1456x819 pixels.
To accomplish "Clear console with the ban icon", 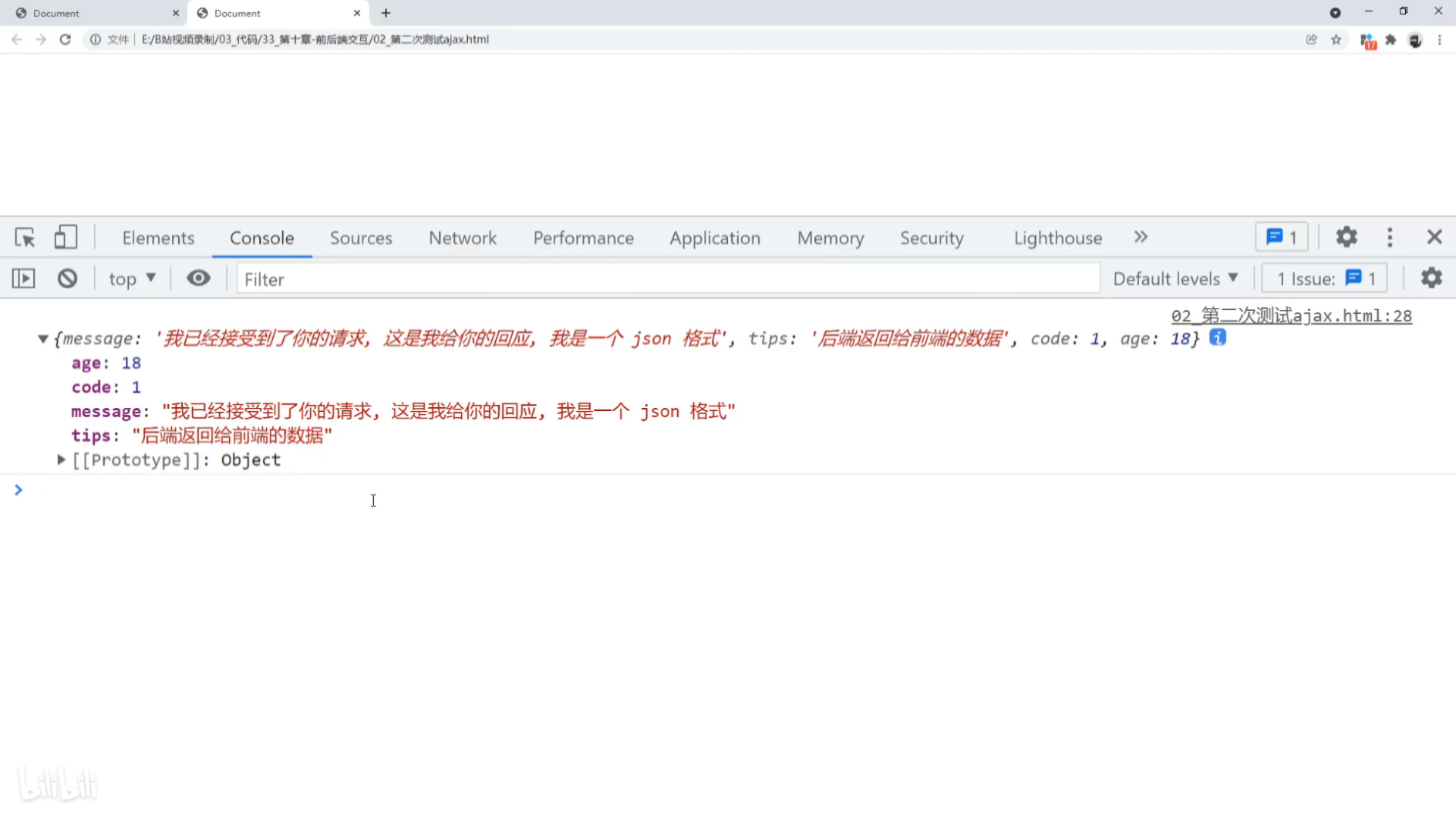I will click(x=67, y=278).
